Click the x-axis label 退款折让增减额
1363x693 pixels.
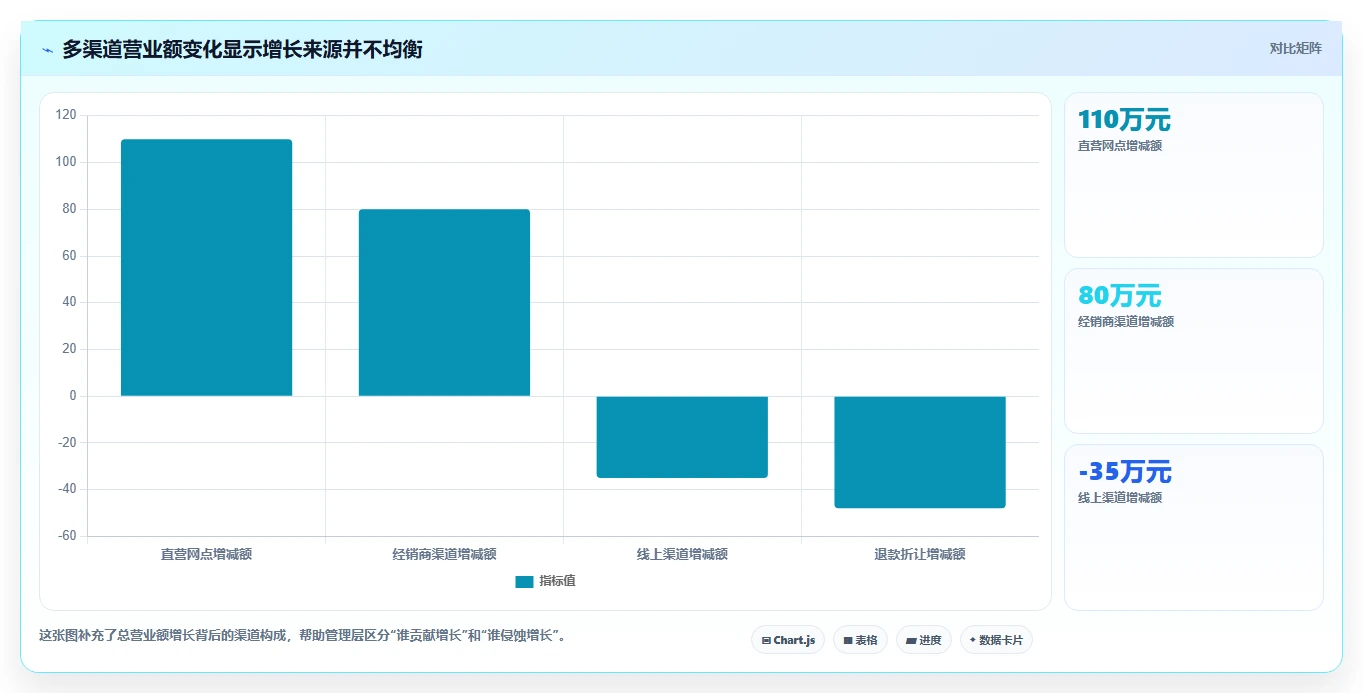(x=920, y=554)
